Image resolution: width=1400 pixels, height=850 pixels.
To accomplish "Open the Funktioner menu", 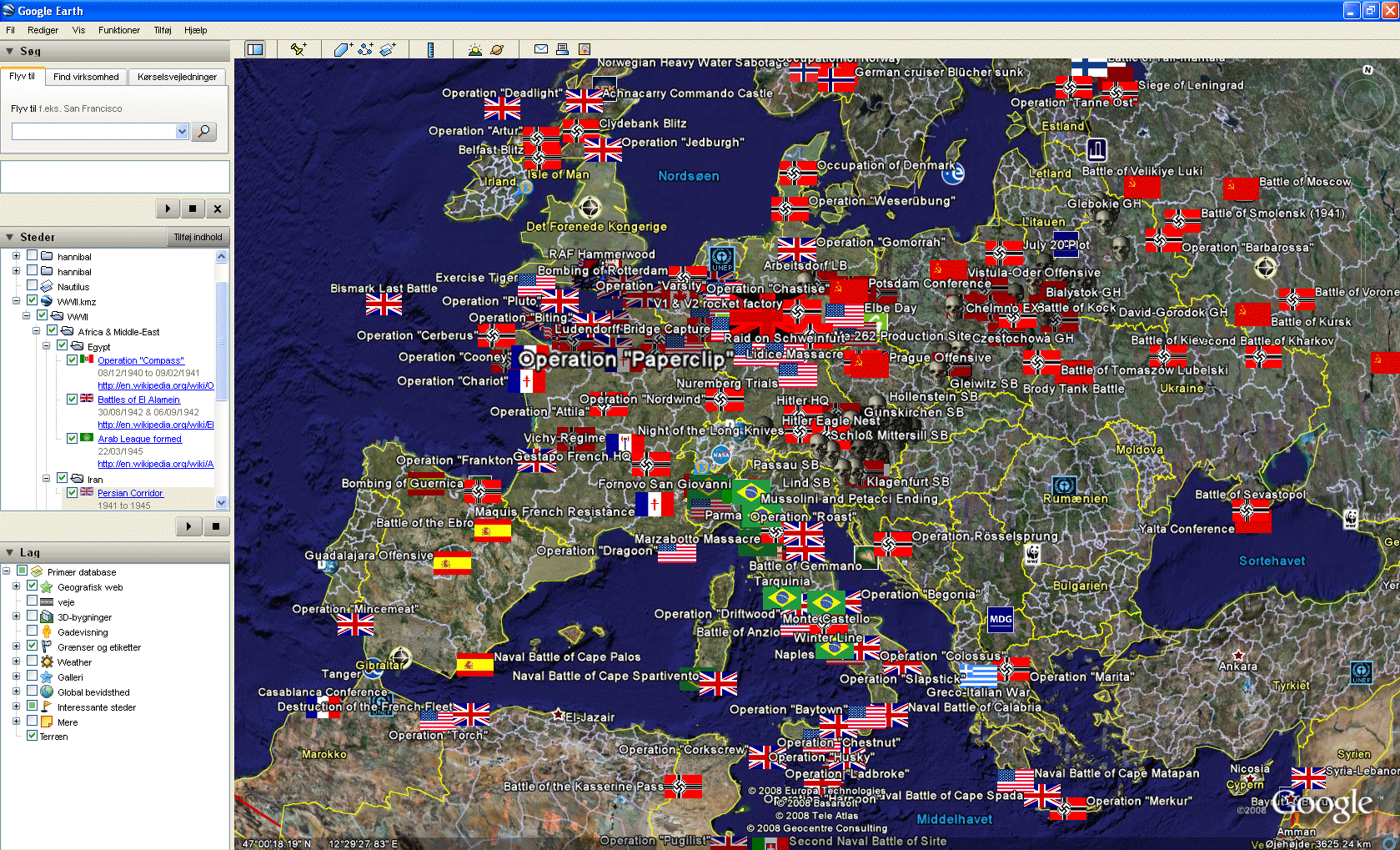I will (x=118, y=30).
